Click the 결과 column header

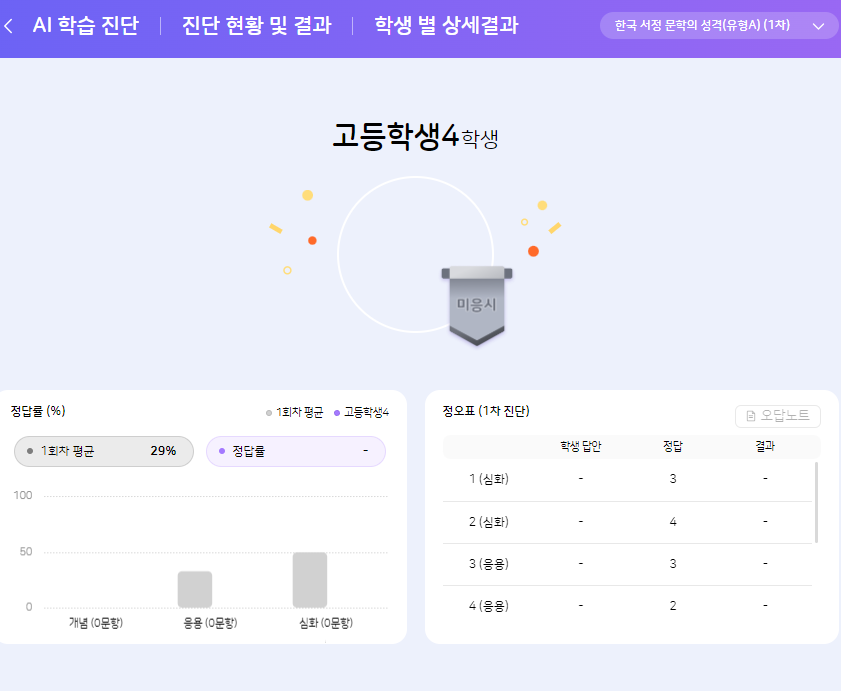point(765,446)
